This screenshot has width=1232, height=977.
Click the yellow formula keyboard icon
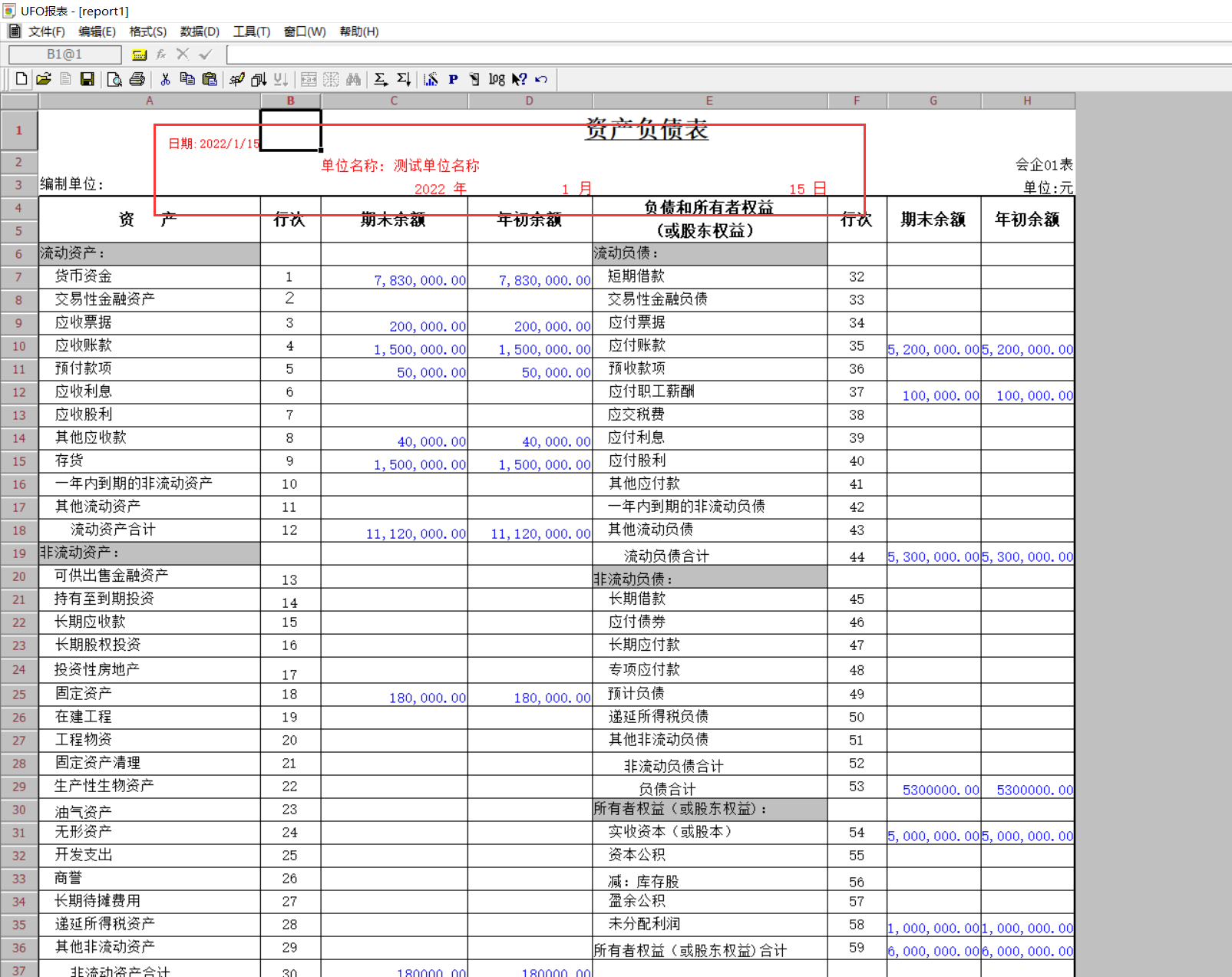click(x=139, y=54)
